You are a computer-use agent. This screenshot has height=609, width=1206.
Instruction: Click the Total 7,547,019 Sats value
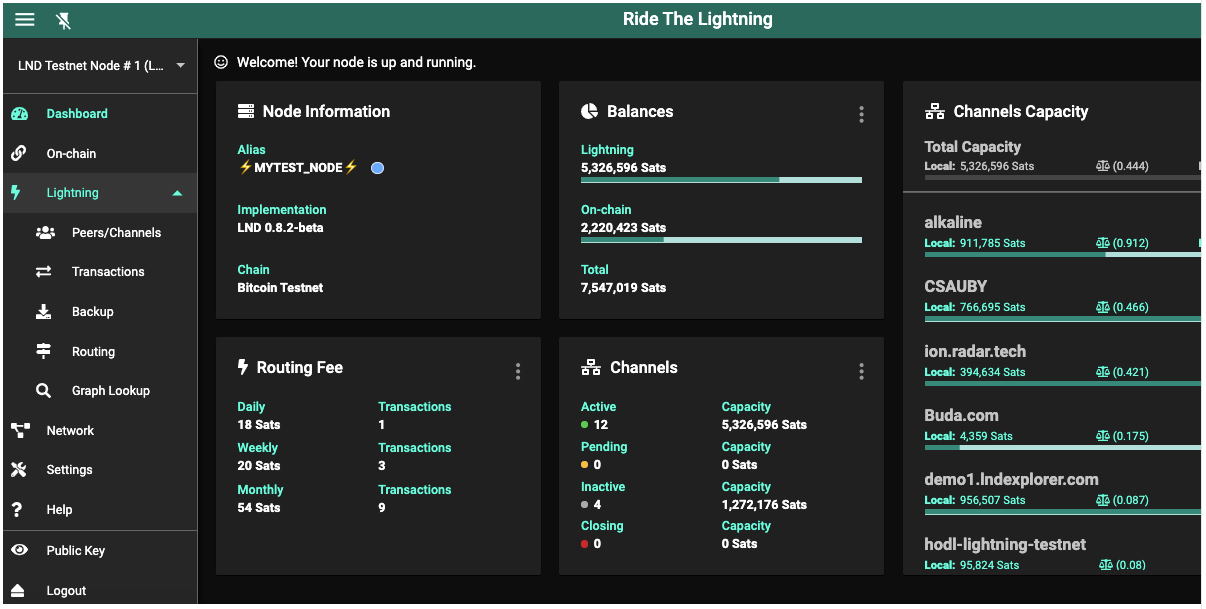click(623, 288)
